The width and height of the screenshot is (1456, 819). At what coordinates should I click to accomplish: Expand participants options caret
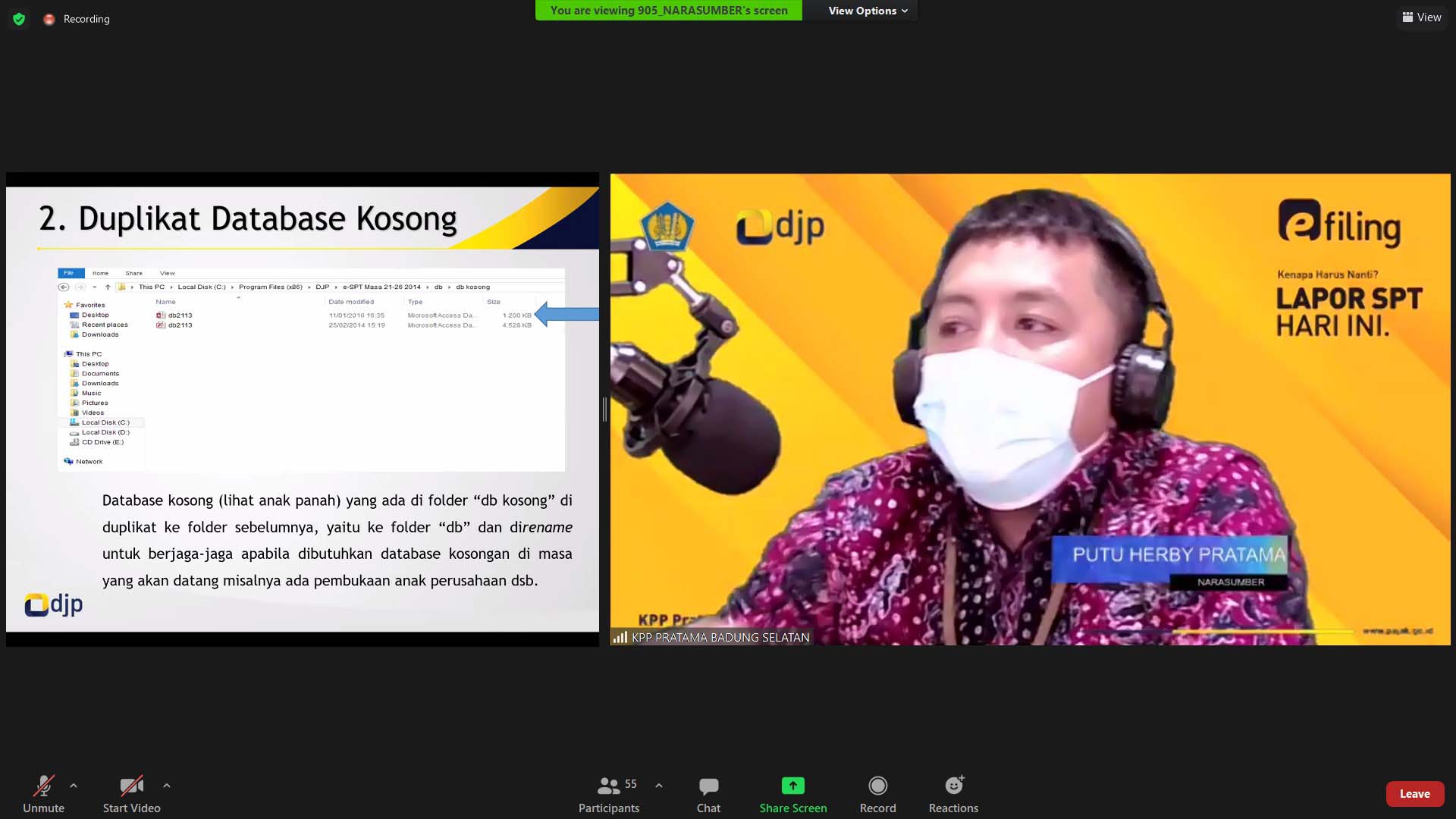[x=659, y=786]
